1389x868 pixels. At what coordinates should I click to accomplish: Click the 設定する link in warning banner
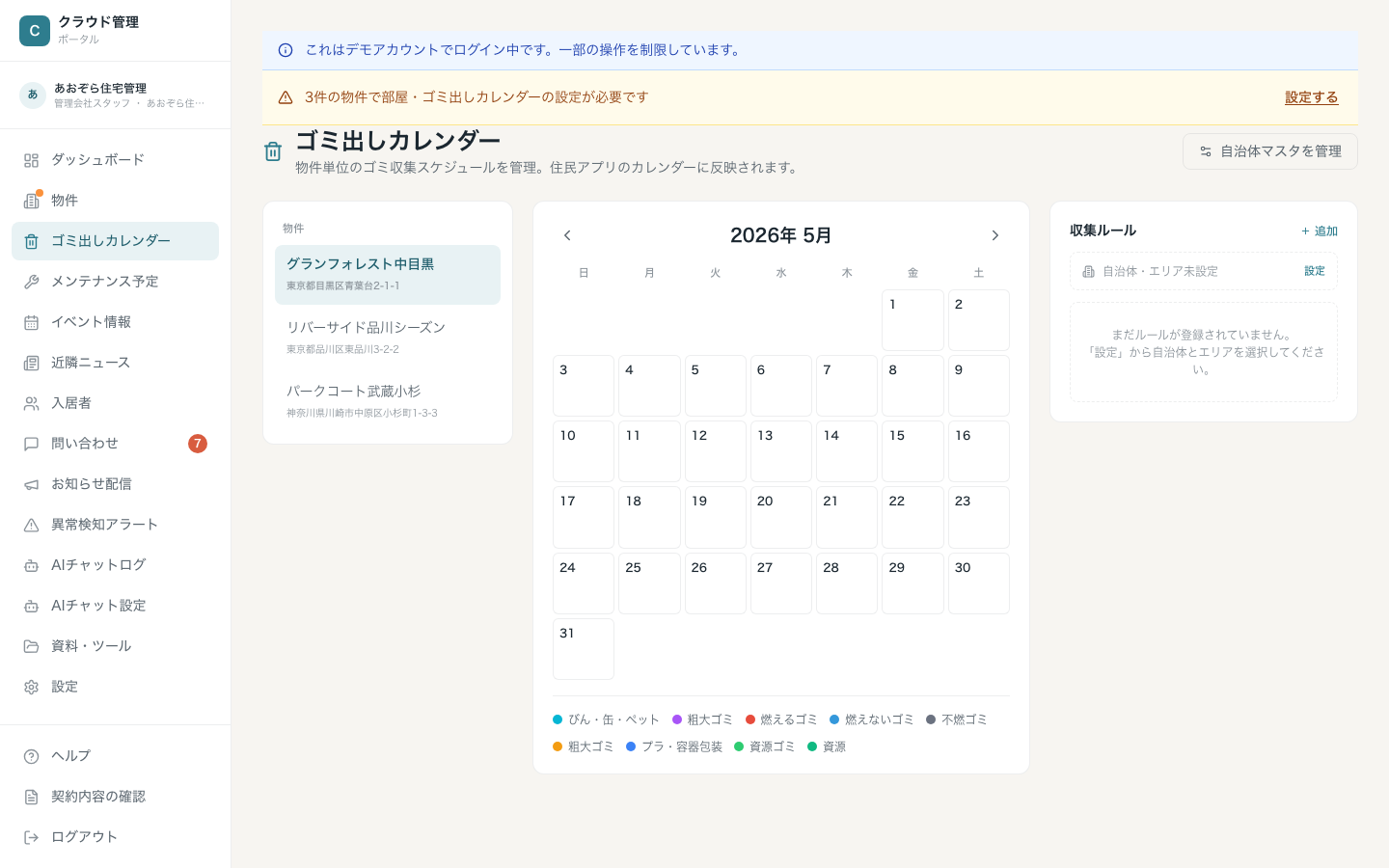(1311, 97)
